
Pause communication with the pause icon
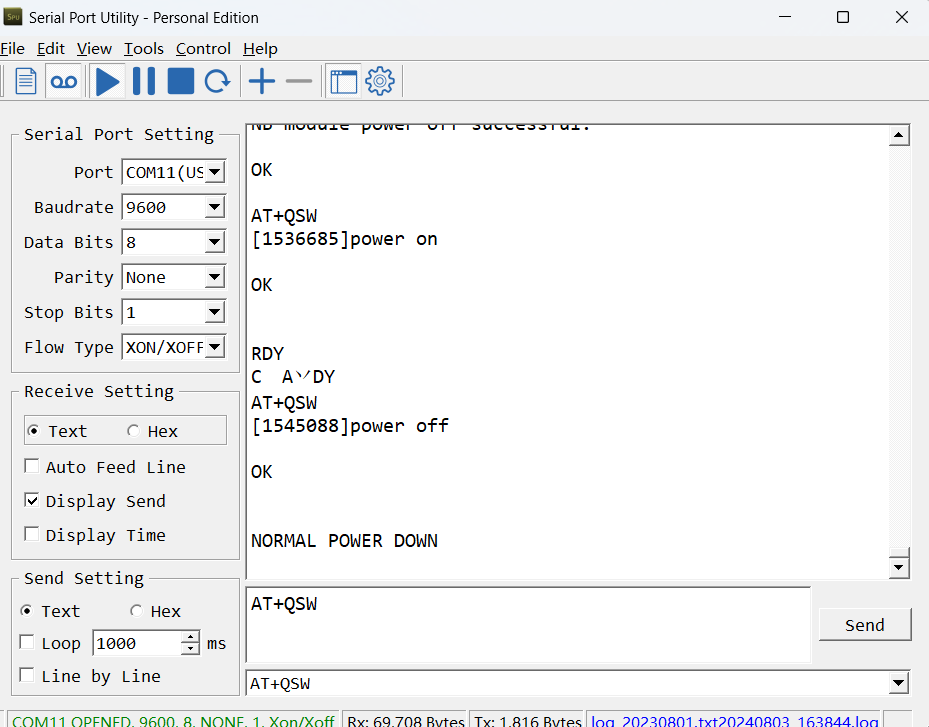click(144, 81)
